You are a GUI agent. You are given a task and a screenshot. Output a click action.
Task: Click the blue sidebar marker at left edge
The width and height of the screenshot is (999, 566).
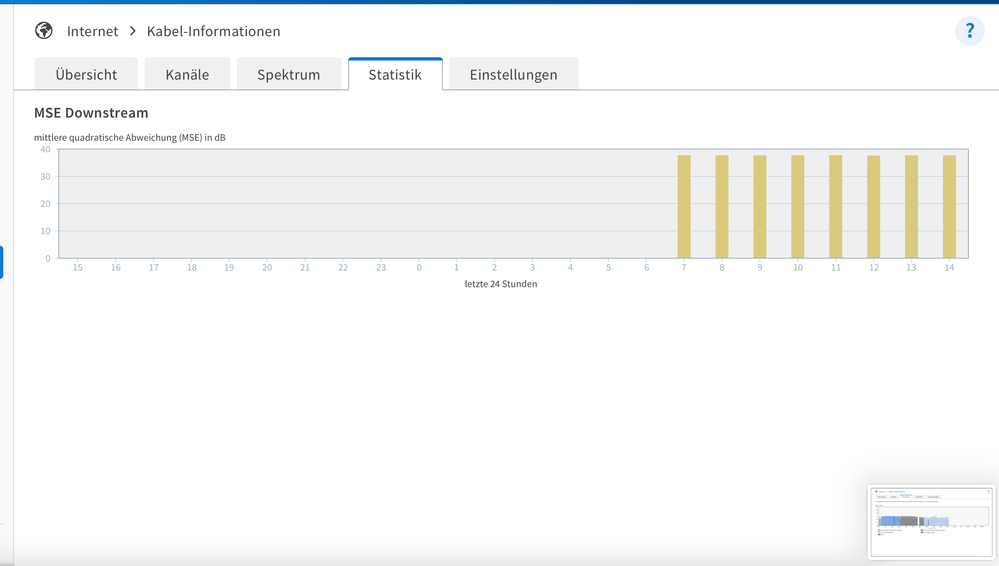pyautogui.click(x=1, y=262)
